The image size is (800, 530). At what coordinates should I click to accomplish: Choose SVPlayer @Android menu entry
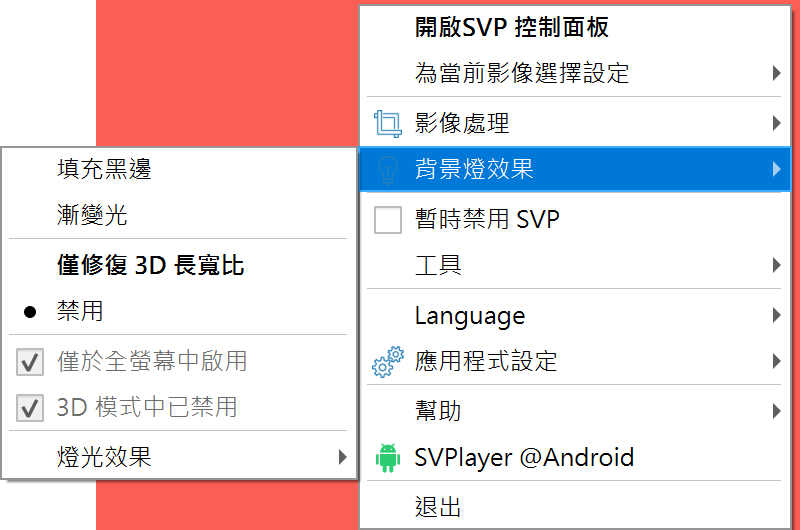click(575, 457)
